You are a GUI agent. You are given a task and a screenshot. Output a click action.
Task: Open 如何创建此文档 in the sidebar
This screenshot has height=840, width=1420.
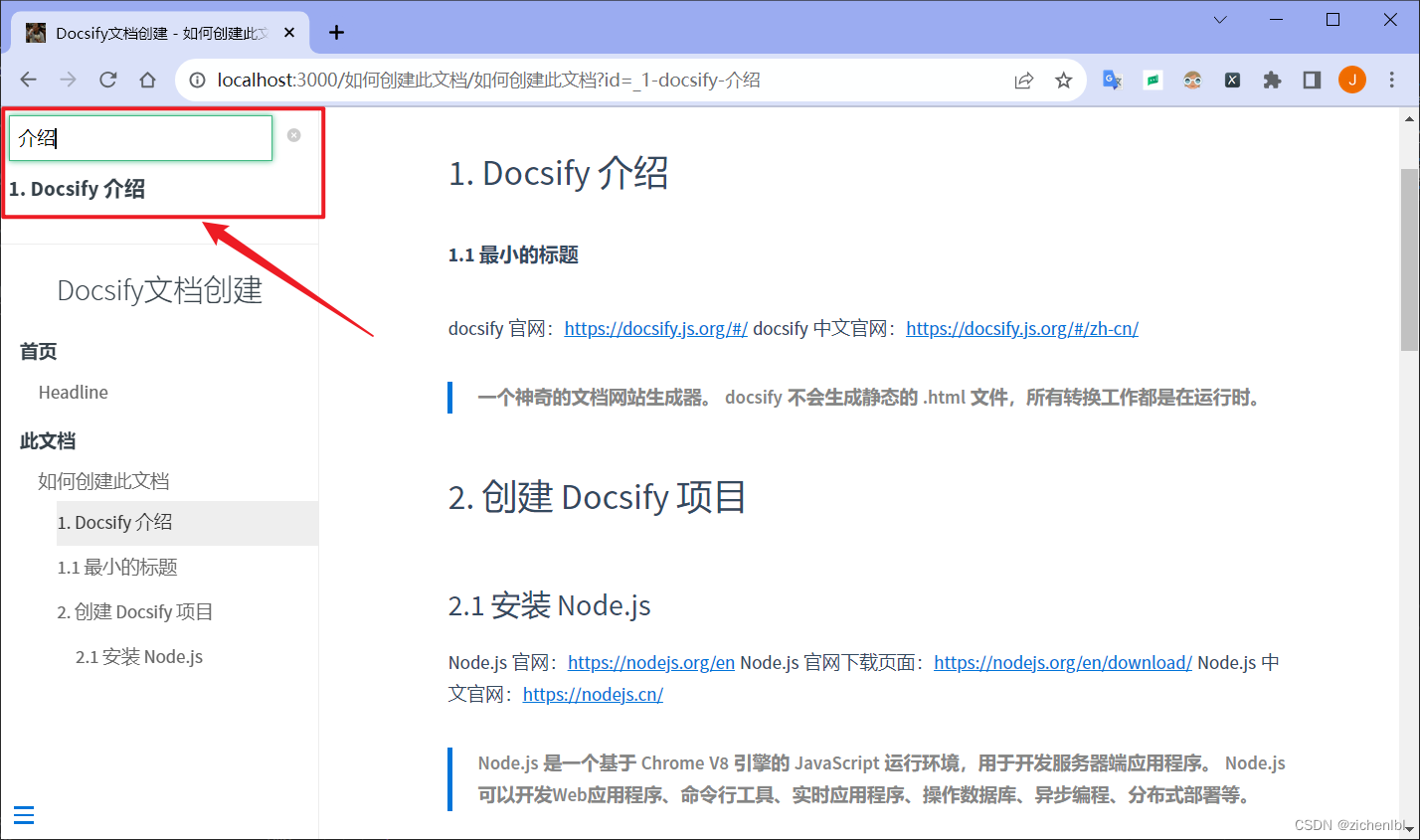tap(103, 481)
